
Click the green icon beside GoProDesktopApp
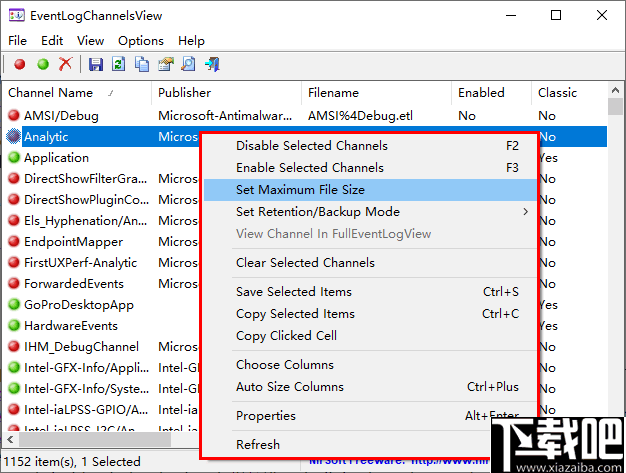(x=14, y=304)
